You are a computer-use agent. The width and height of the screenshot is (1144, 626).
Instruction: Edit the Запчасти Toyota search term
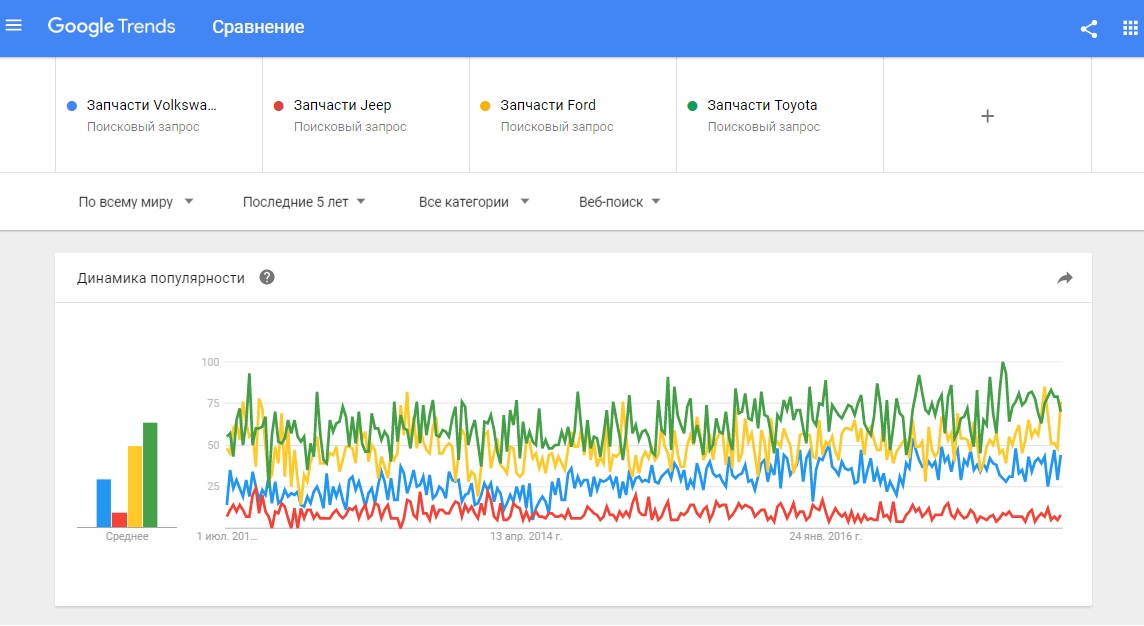point(762,105)
